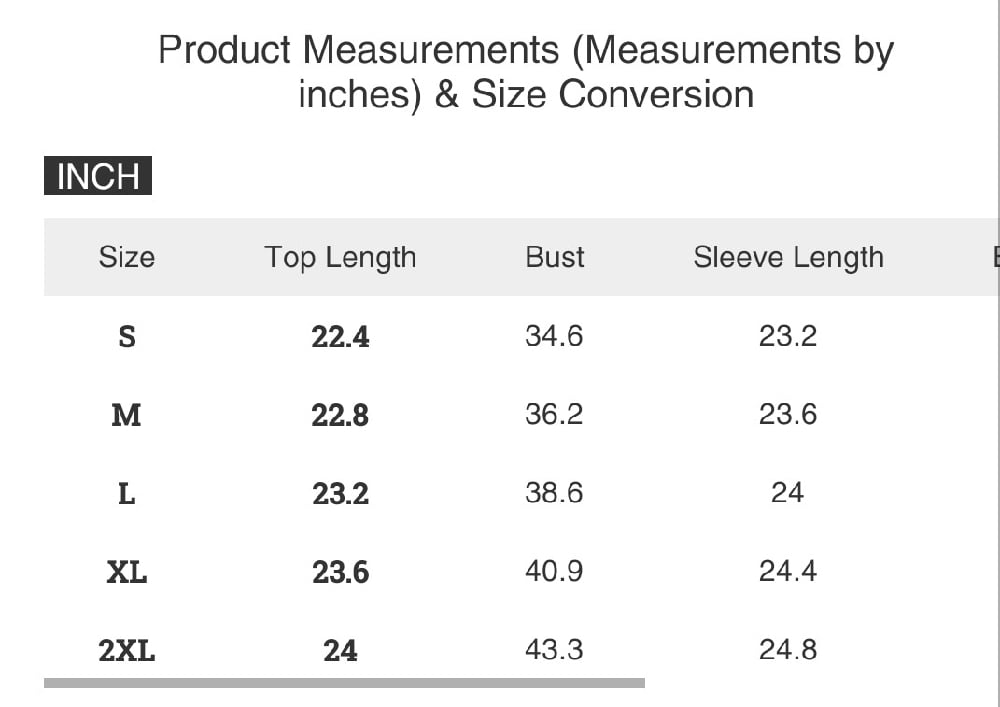1000x707 pixels.
Task: Click the 36.2 bust value
Action: (x=554, y=414)
